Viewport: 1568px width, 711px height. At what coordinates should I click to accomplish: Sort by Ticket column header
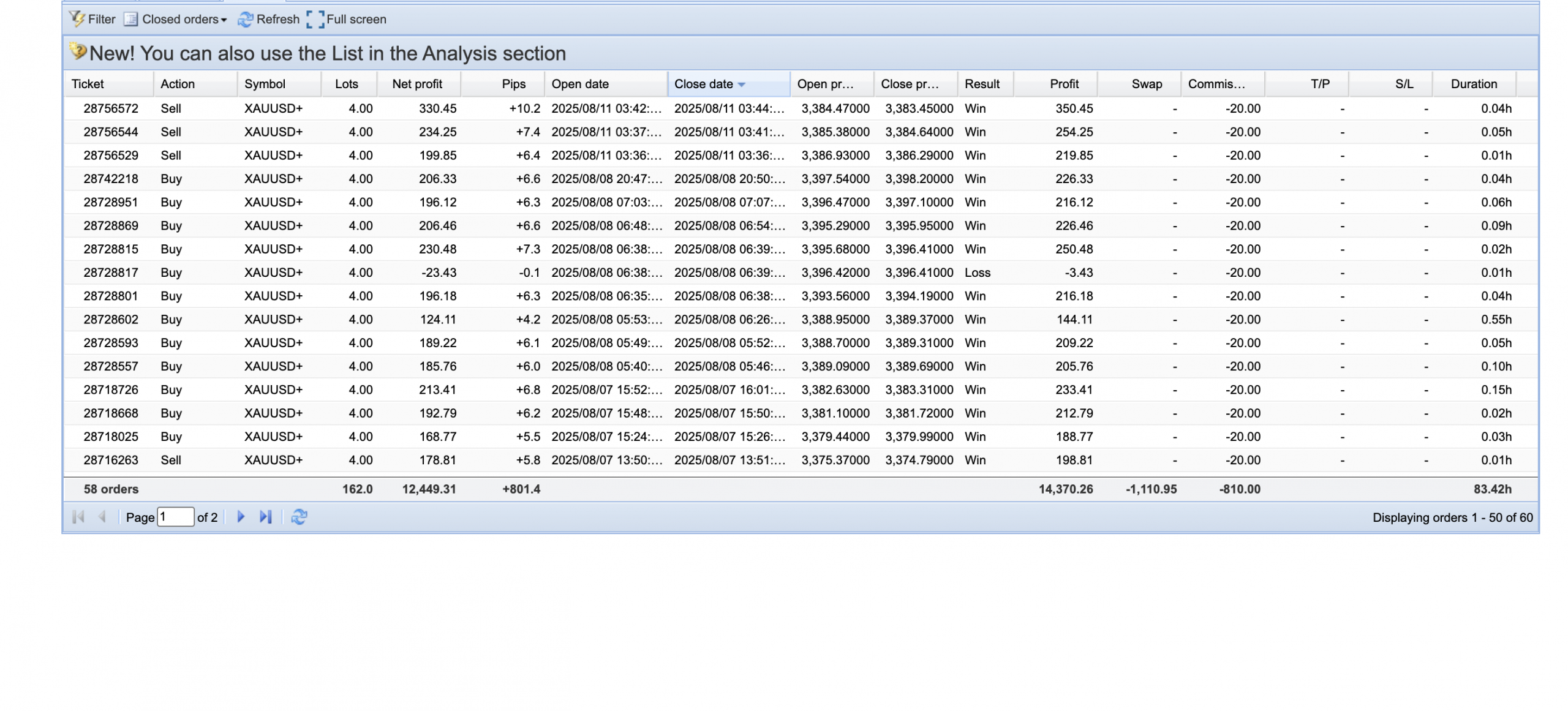tap(88, 84)
